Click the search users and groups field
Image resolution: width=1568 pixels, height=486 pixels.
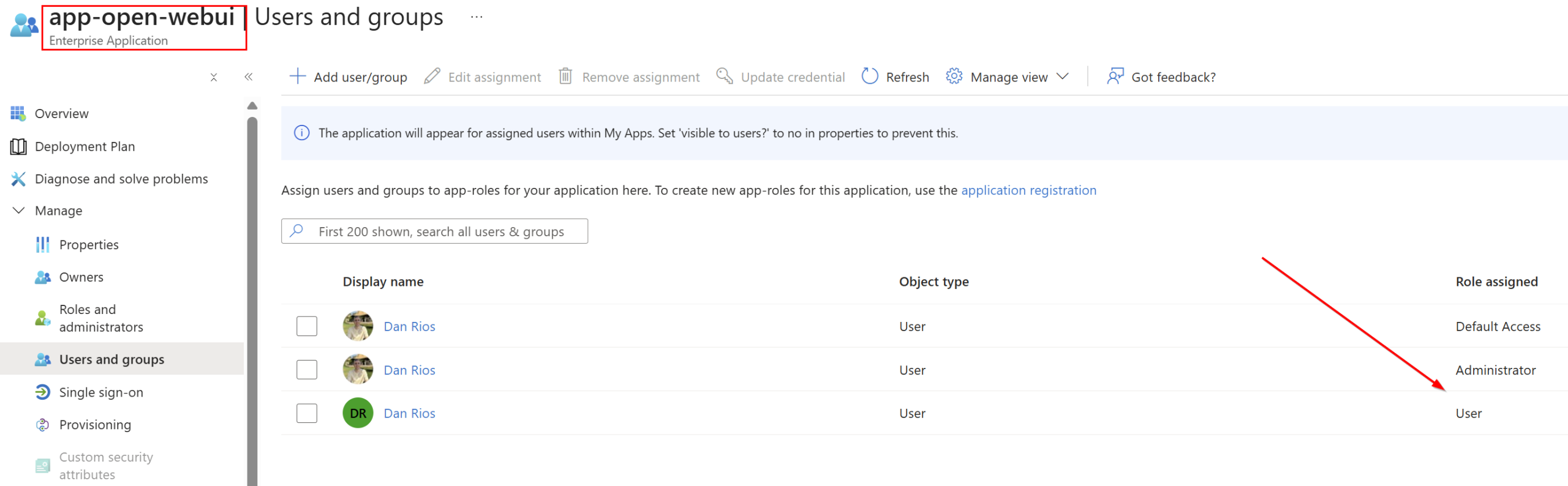click(441, 231)
